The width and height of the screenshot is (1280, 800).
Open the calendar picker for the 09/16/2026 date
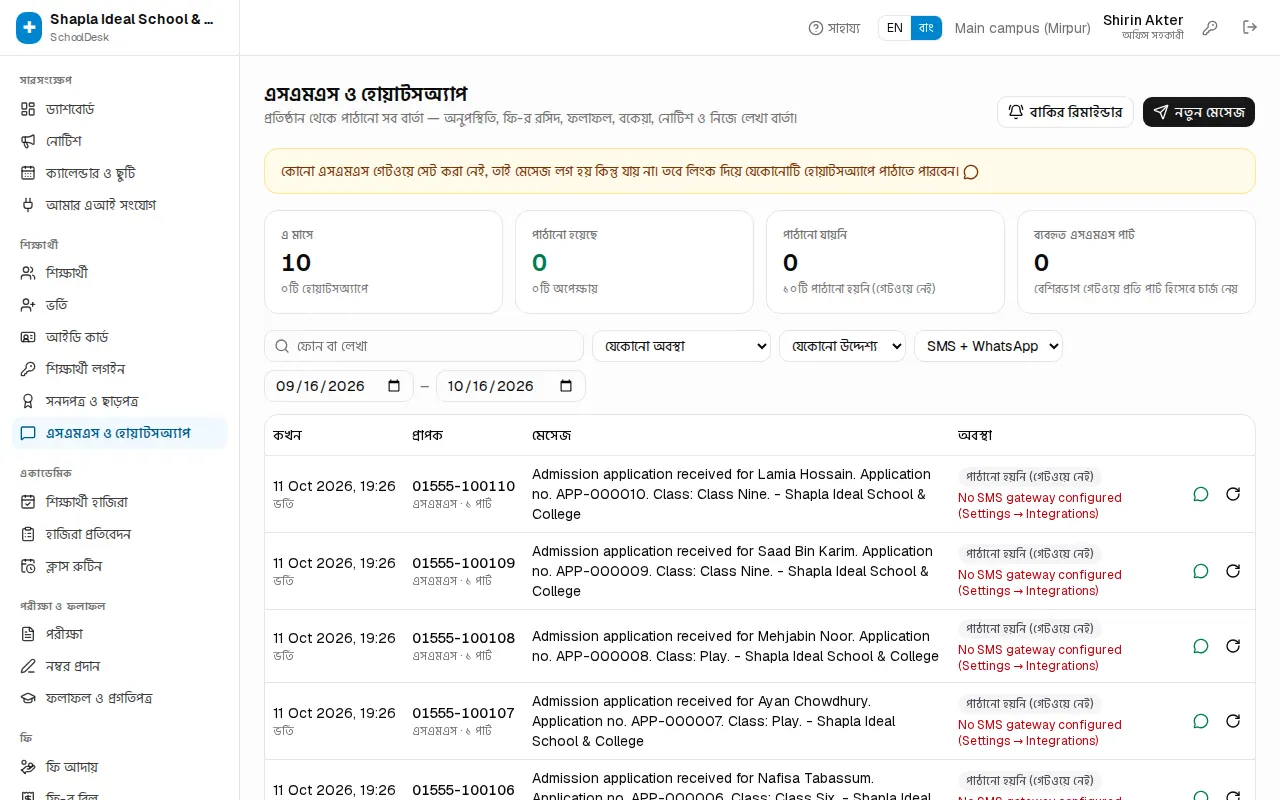pyautogui.click(x=394, y=386)
